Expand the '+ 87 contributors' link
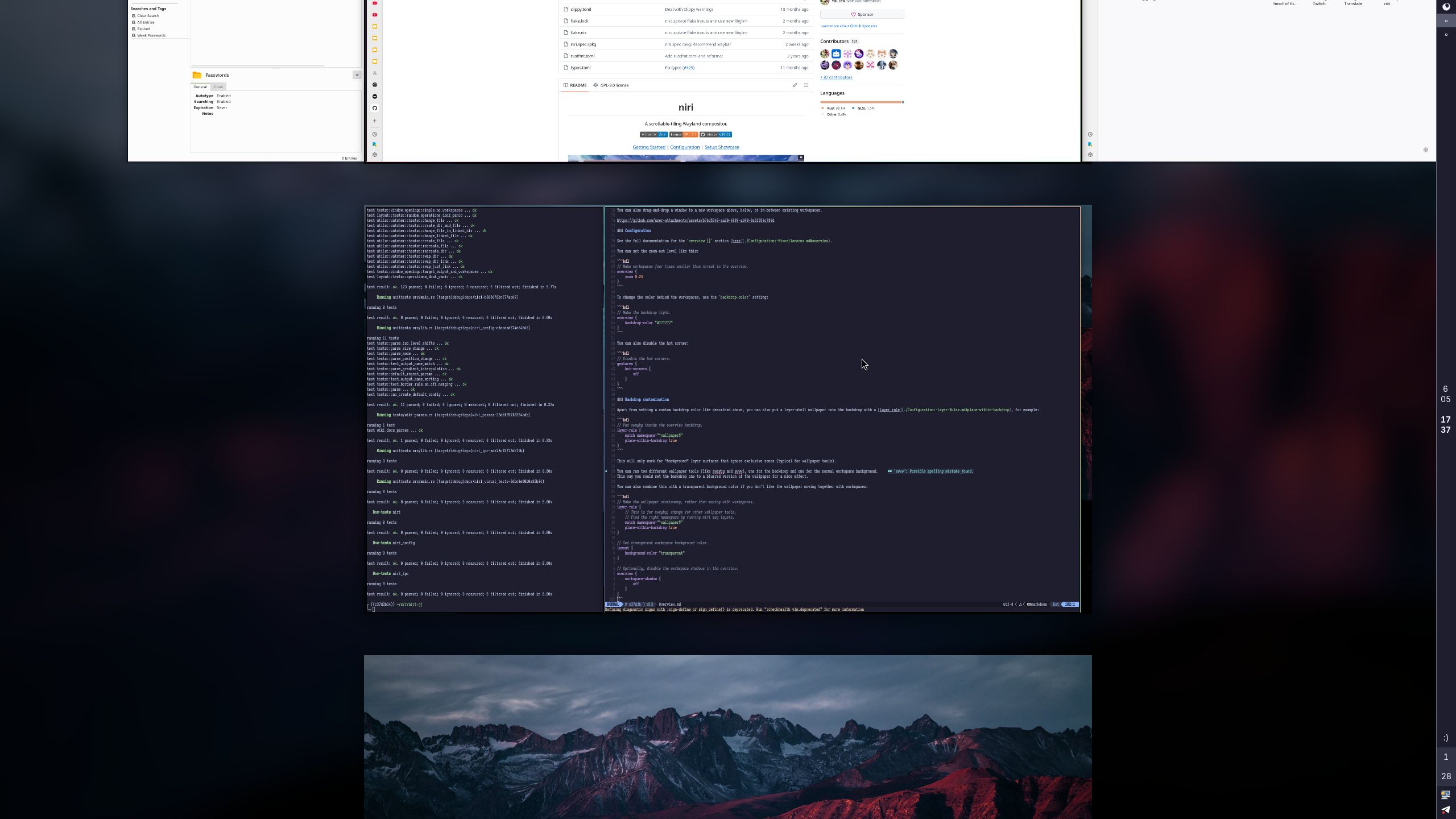Image resolution: width=1456 pixels, height=819 pixels. tap(835, 77)
